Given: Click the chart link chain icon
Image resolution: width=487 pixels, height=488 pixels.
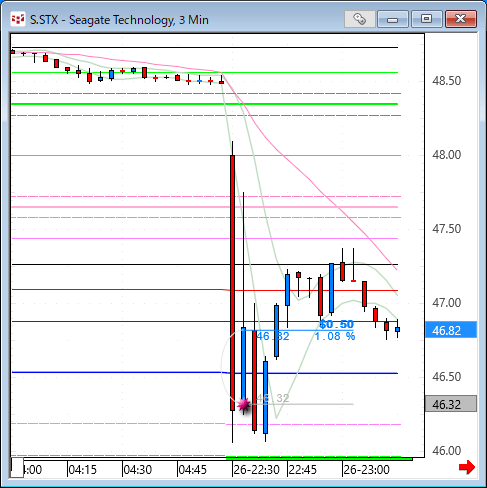Looking at the screenshot, I should point(359,19).
